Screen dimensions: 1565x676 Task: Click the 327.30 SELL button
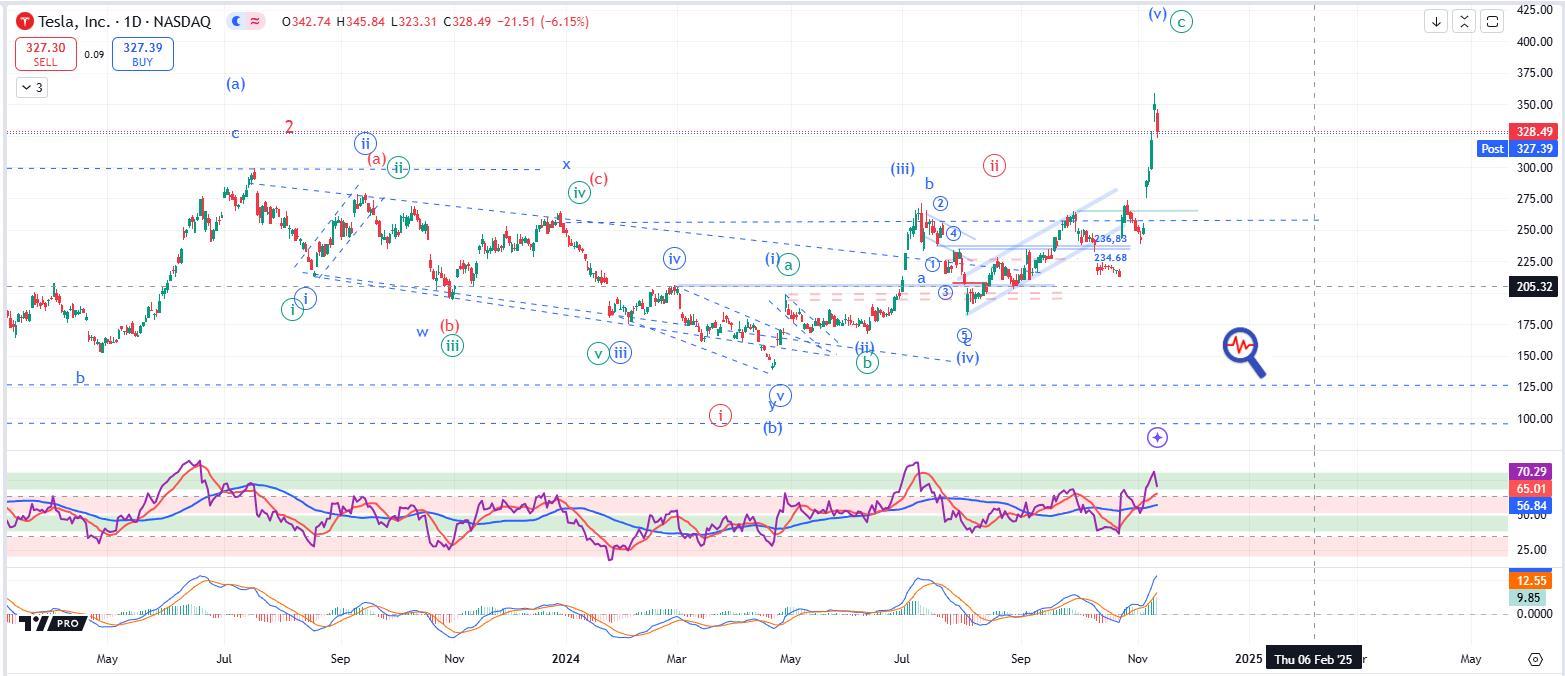(x=47, y=54)
